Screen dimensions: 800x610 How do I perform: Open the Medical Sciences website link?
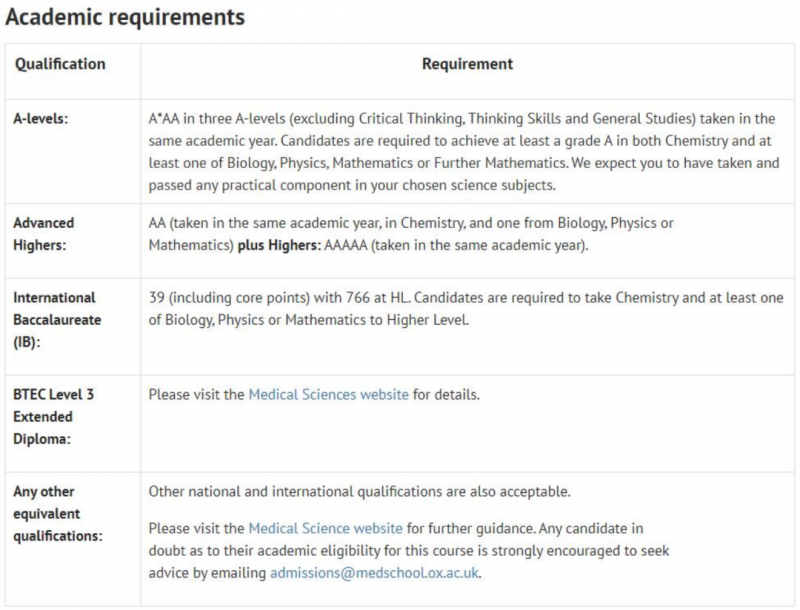(329, 394)
